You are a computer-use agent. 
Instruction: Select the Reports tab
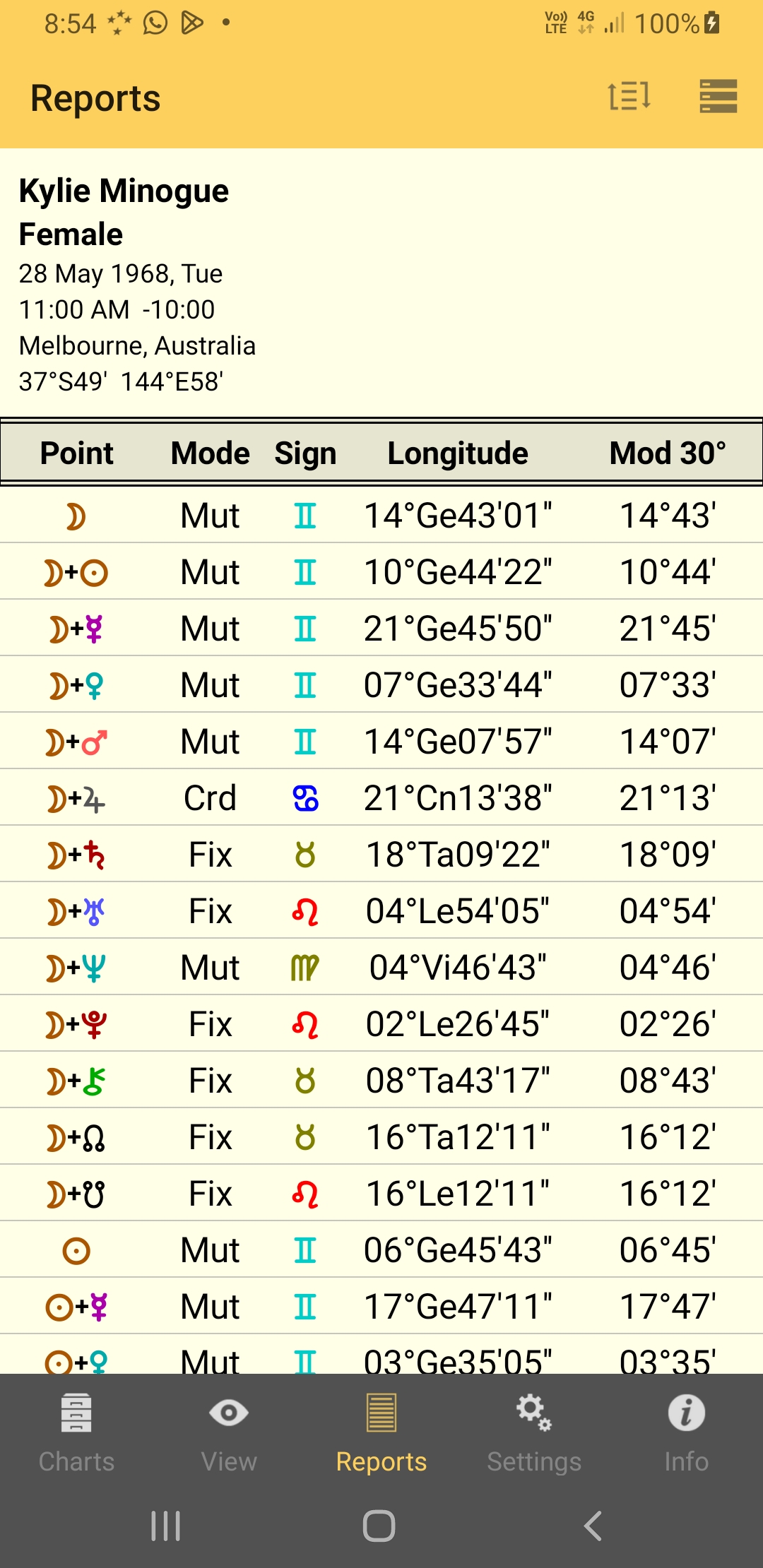tap(381, 1433)
